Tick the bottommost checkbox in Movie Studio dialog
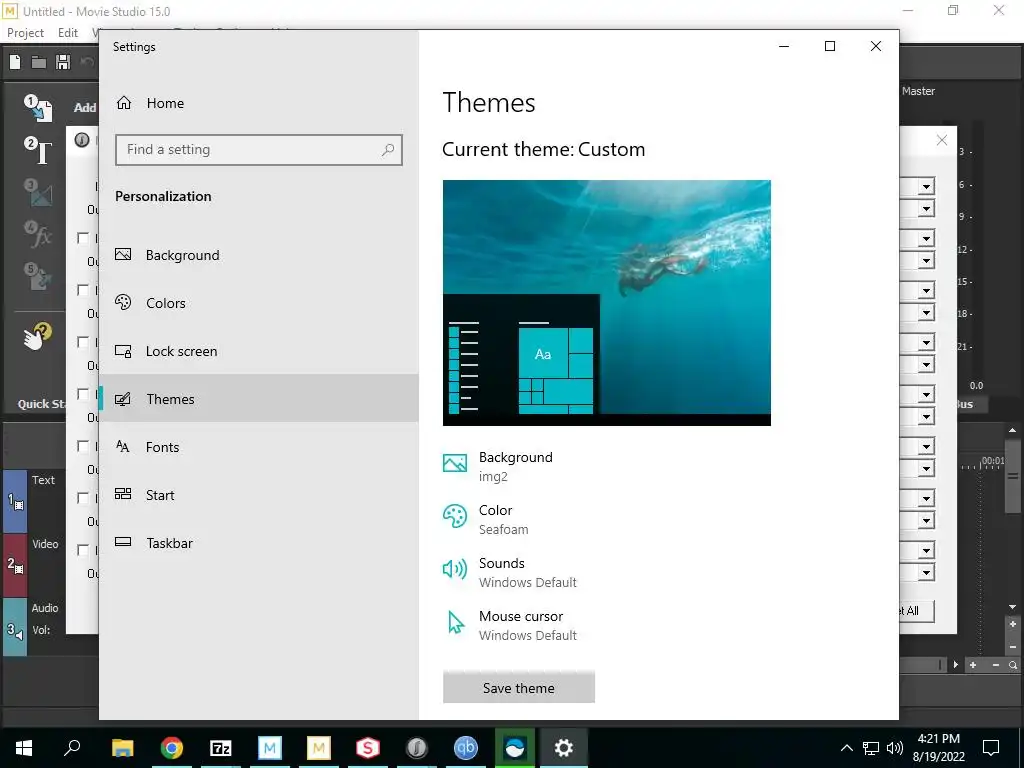The width and height of the screenshot is (1024, 768). [x=83, y=550]
